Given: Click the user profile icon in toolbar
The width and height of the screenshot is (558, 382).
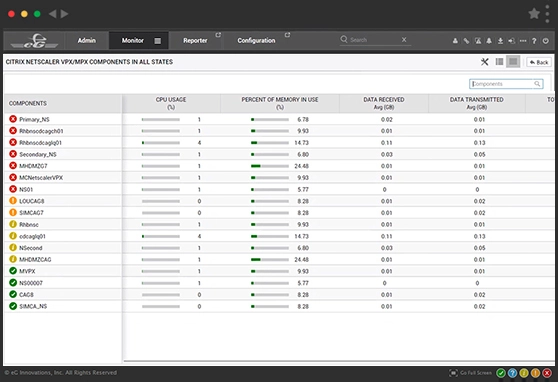Looking at the screenshot, I should click(x=455, y=41).
